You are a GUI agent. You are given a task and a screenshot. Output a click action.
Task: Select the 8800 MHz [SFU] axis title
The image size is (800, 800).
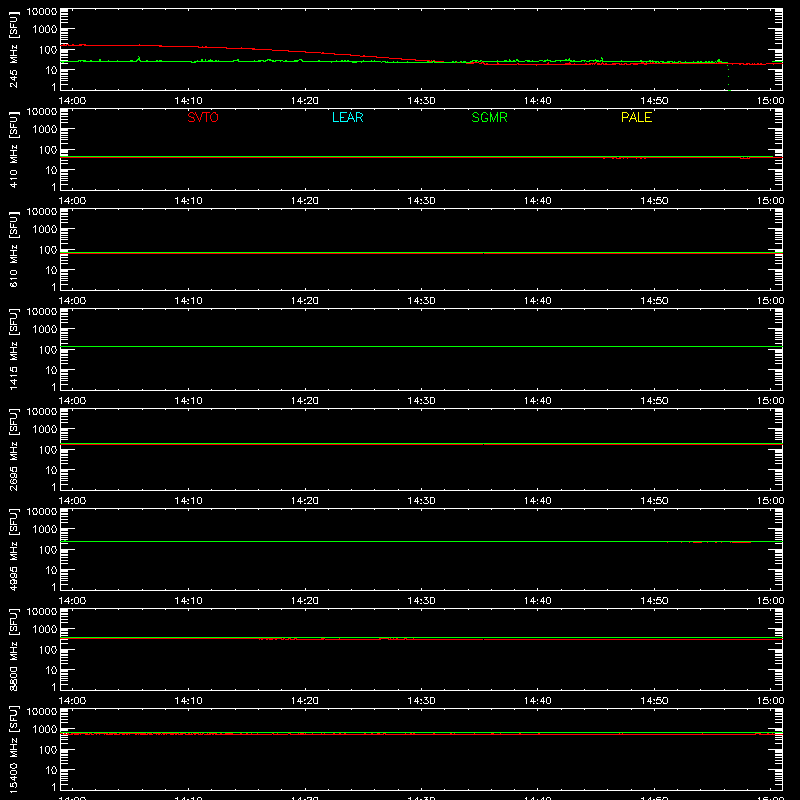tap(13, 650)
